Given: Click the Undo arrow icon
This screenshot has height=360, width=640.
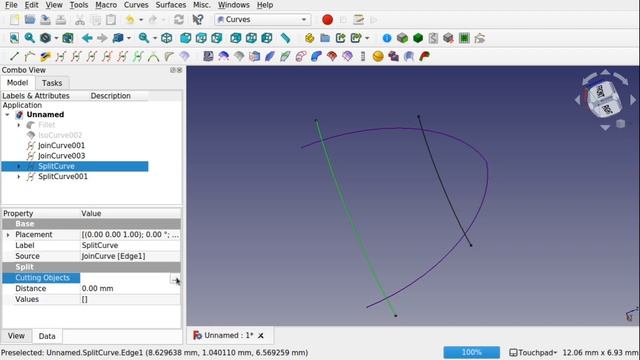Looking at the screenshot, I should (x=130, y=20).
